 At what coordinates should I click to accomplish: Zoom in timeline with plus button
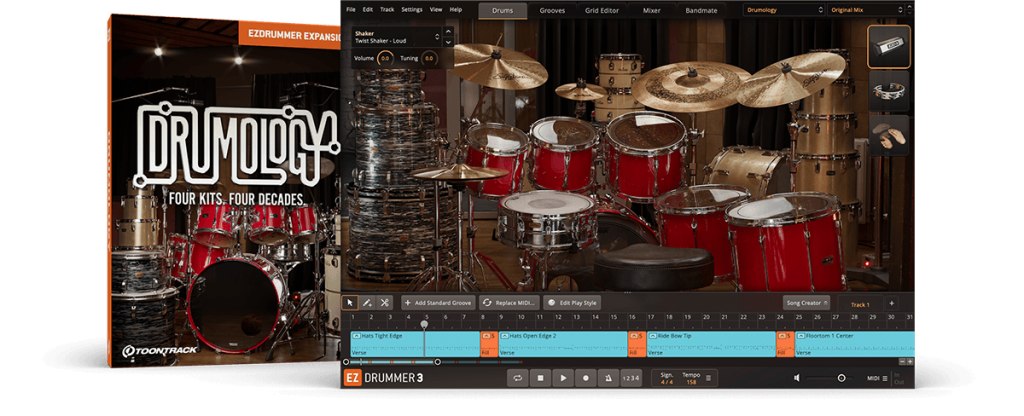[x=910, y=362]
